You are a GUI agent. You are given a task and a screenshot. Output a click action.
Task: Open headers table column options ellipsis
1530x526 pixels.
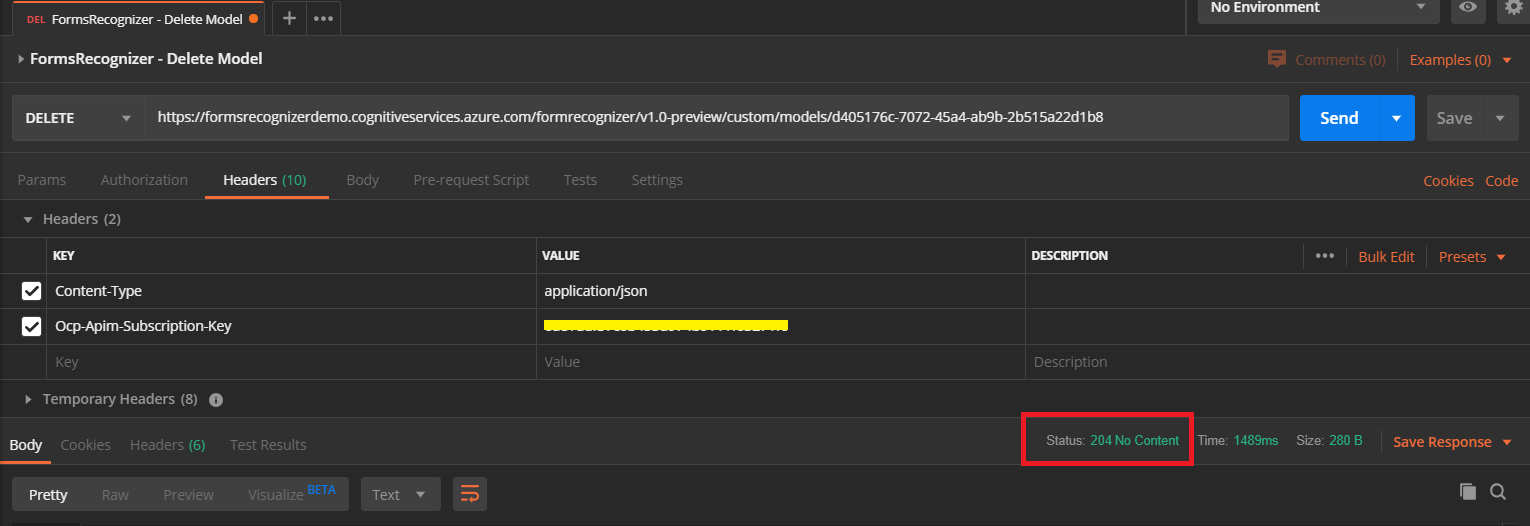pos(1325,256)
